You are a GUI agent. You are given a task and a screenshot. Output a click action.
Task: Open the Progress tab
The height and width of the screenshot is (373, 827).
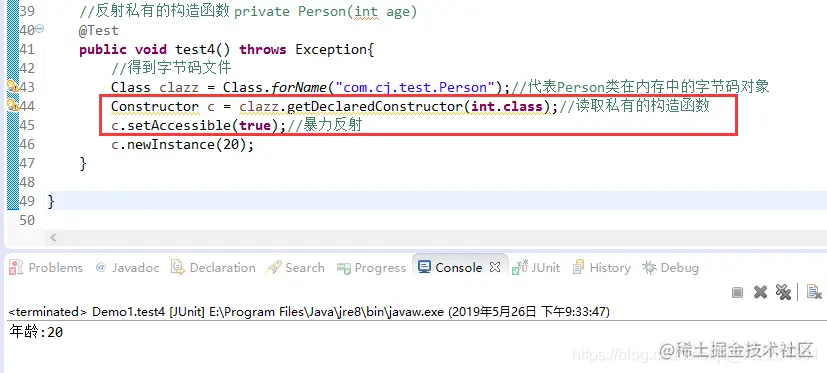371,267
